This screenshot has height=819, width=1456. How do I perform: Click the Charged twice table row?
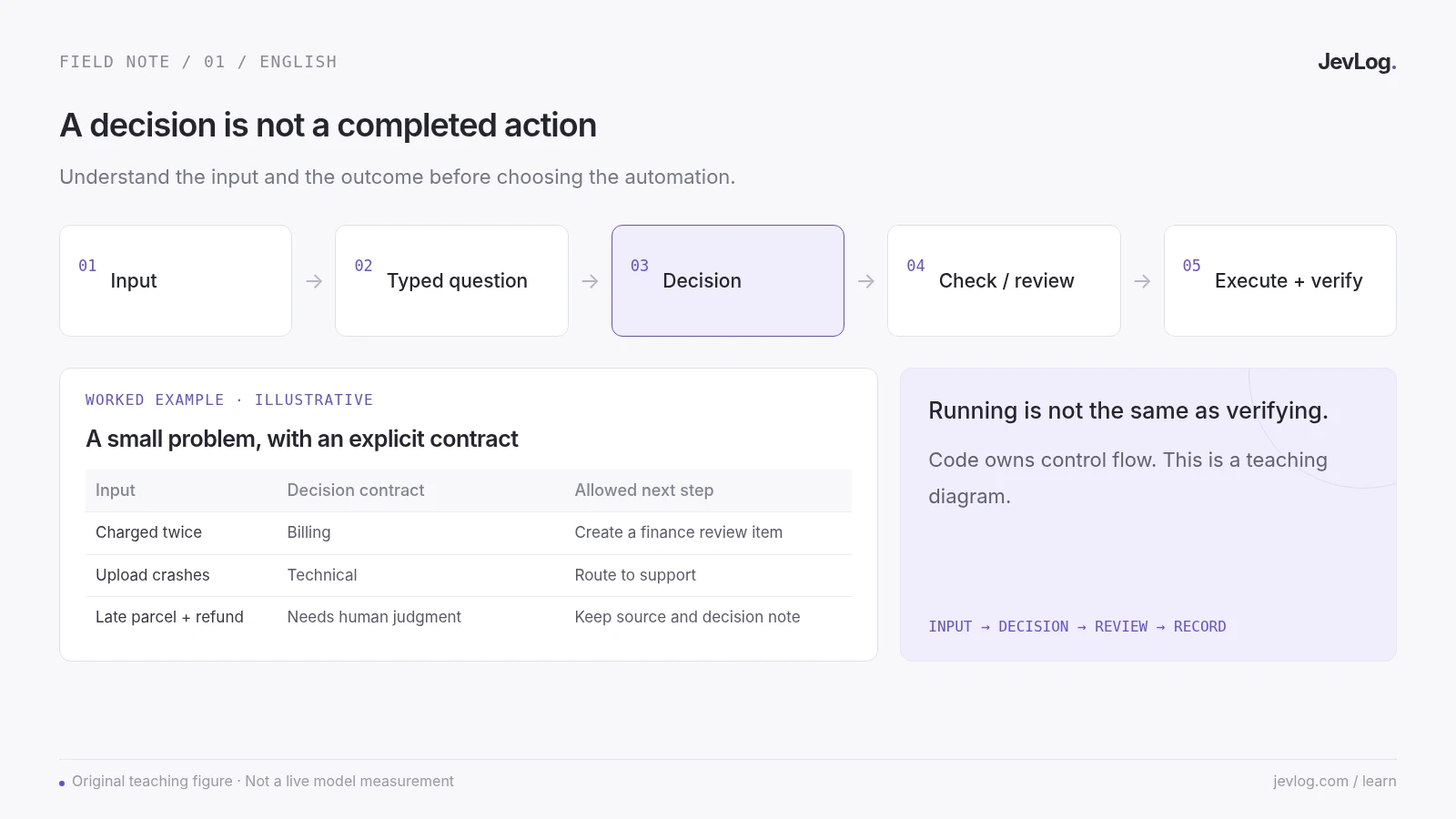click(x=469, y=533)
